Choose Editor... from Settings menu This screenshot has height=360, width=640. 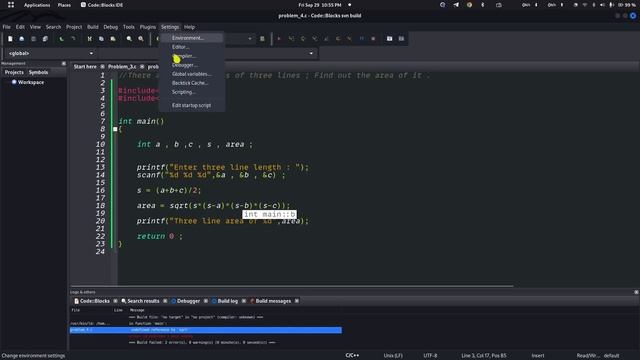pyautogui.click(x=192, y=47)
